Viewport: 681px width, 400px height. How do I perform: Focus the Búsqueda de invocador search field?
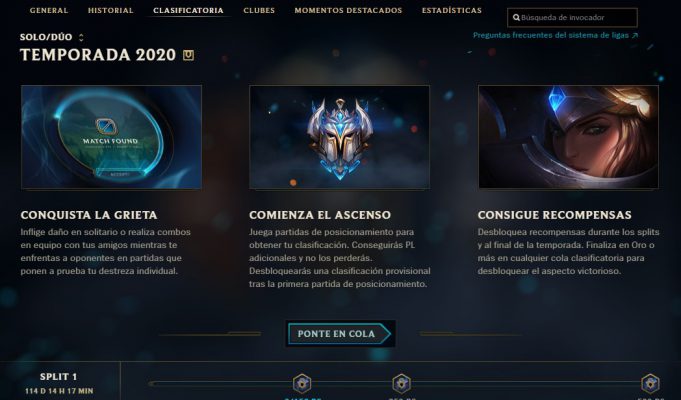tap(572, 18)
